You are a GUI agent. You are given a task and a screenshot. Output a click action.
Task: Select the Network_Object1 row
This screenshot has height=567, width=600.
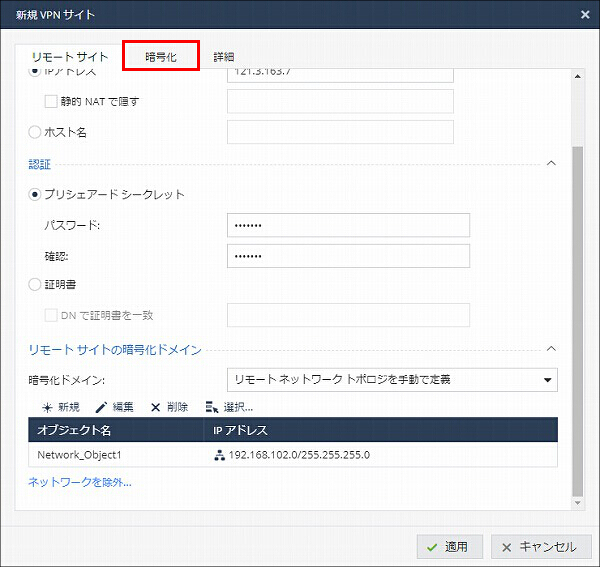[x=293, y=455]
